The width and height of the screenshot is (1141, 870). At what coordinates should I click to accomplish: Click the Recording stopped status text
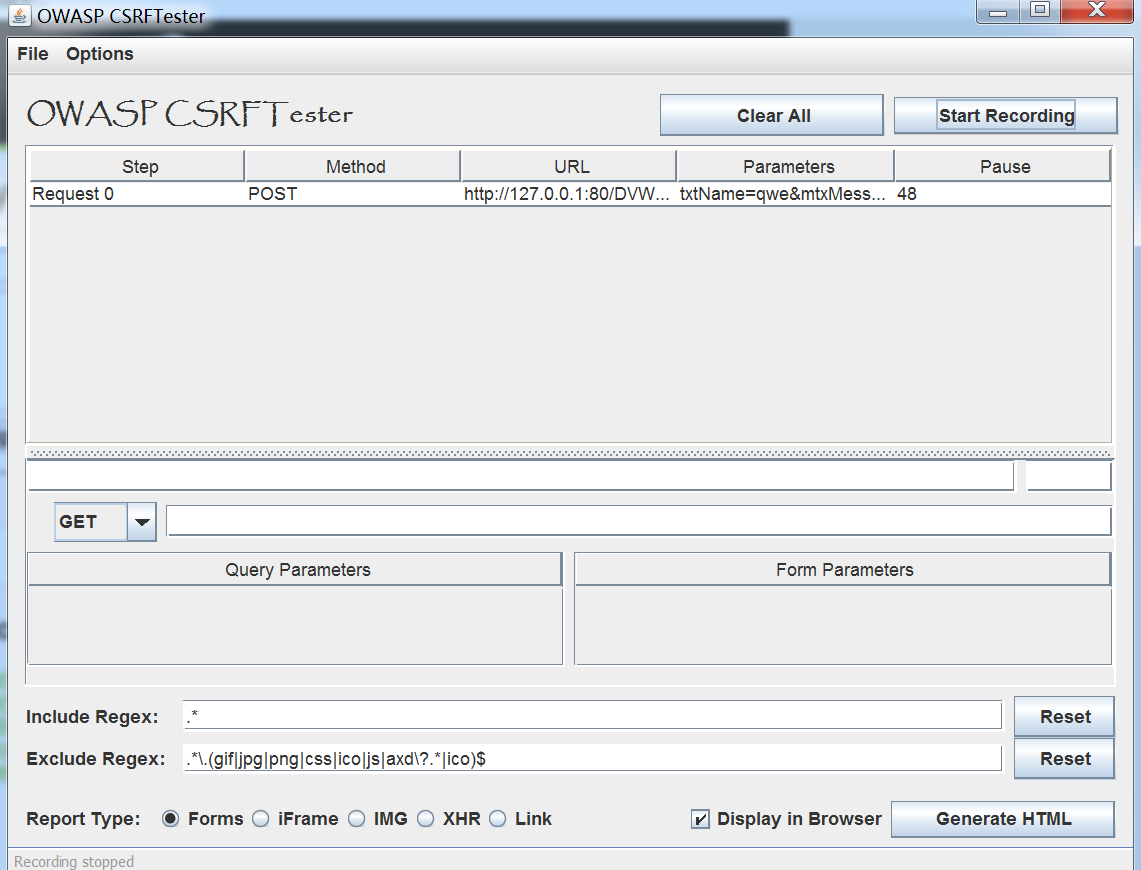coord(73,861)
